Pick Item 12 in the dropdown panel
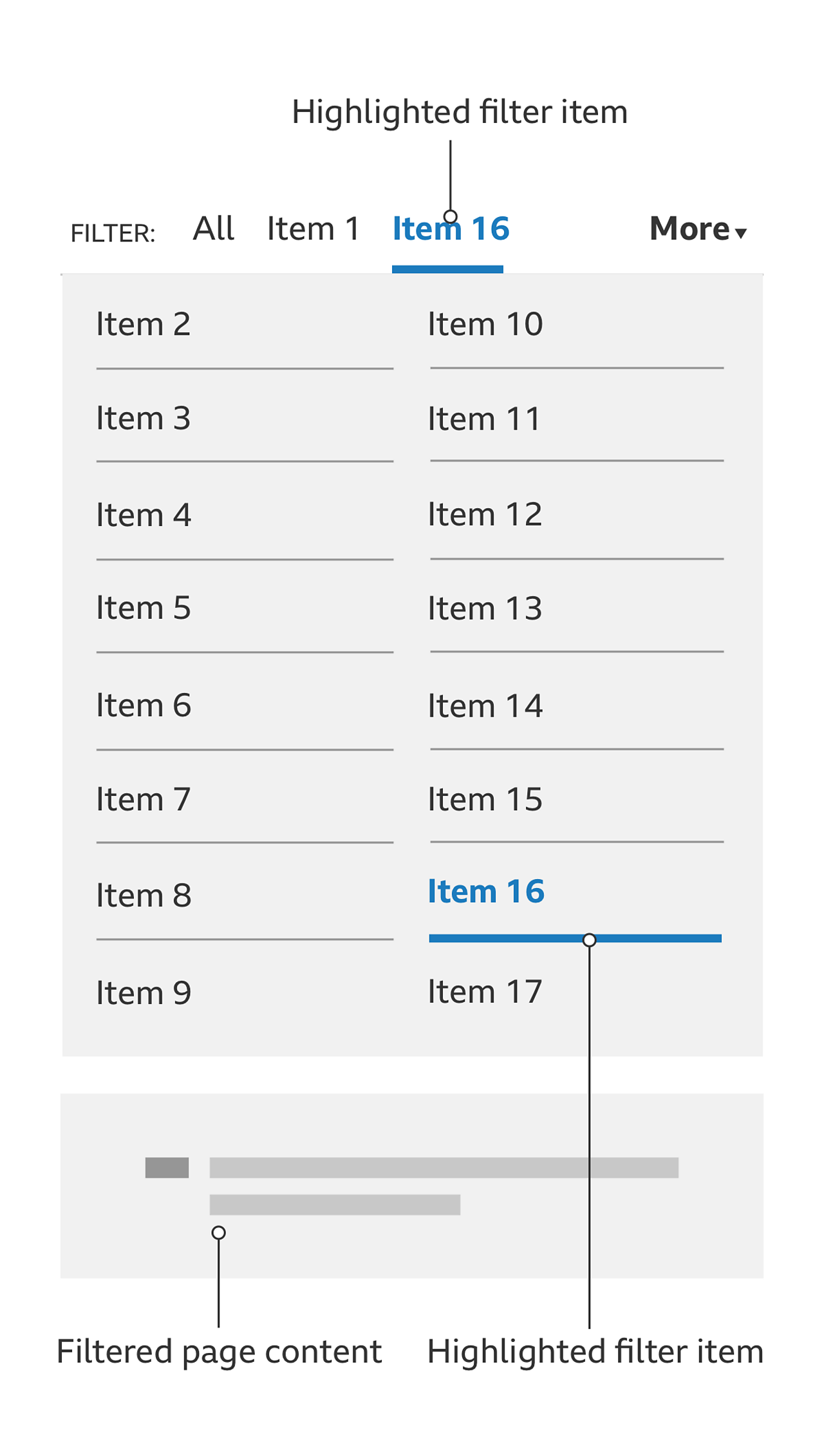Viewport: 824px width, 1456px height. point(485,515)
